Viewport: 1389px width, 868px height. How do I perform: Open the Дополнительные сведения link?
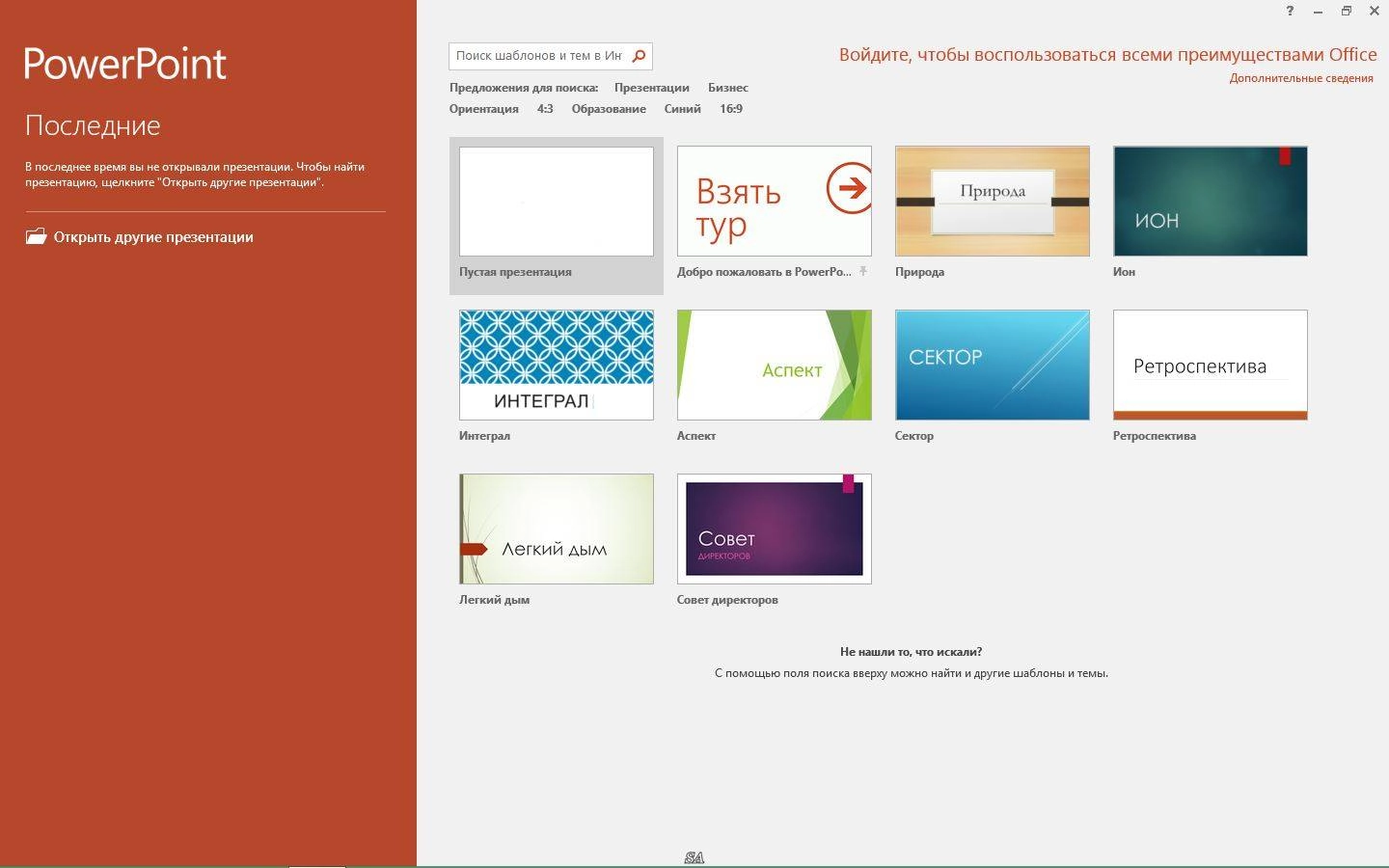tap(1301, 78)
